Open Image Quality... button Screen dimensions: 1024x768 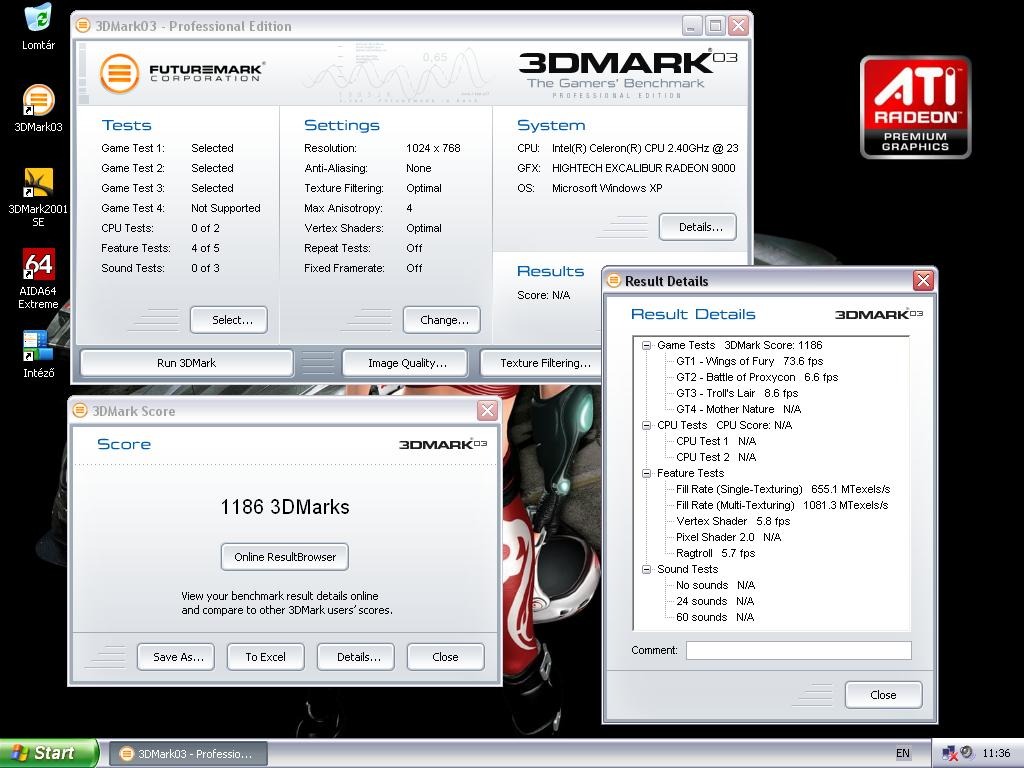pos(405,363)
